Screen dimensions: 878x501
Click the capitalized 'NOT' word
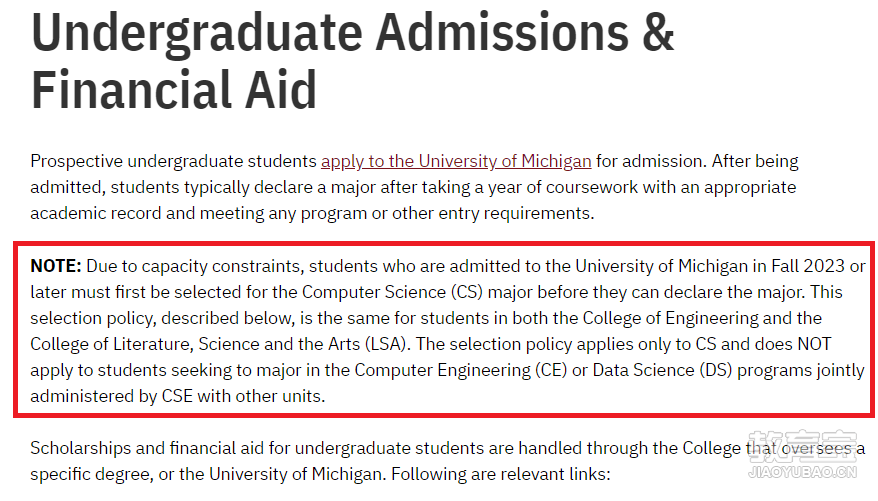tap(814, 344)
